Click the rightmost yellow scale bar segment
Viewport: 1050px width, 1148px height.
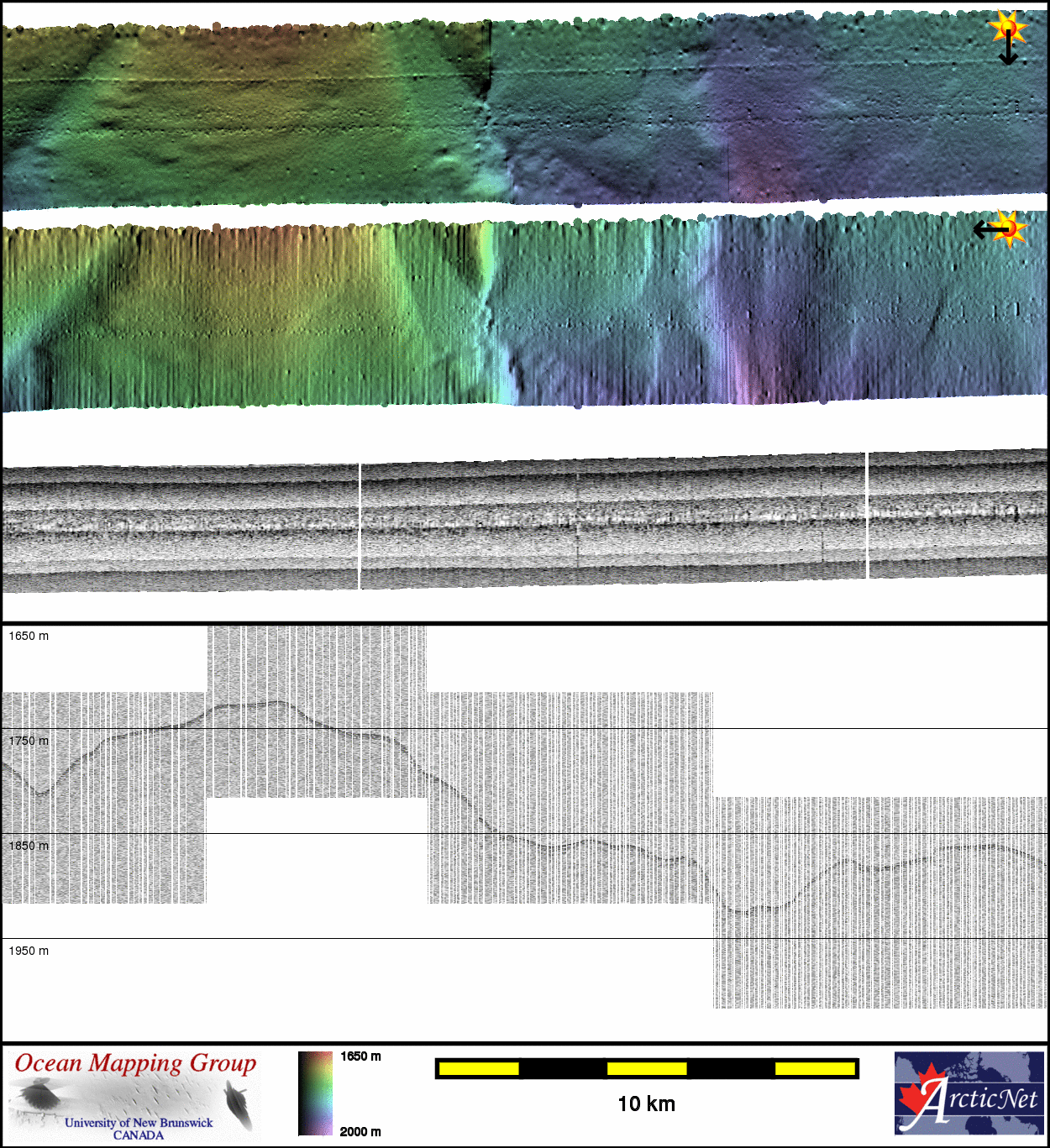[814, 1068]
